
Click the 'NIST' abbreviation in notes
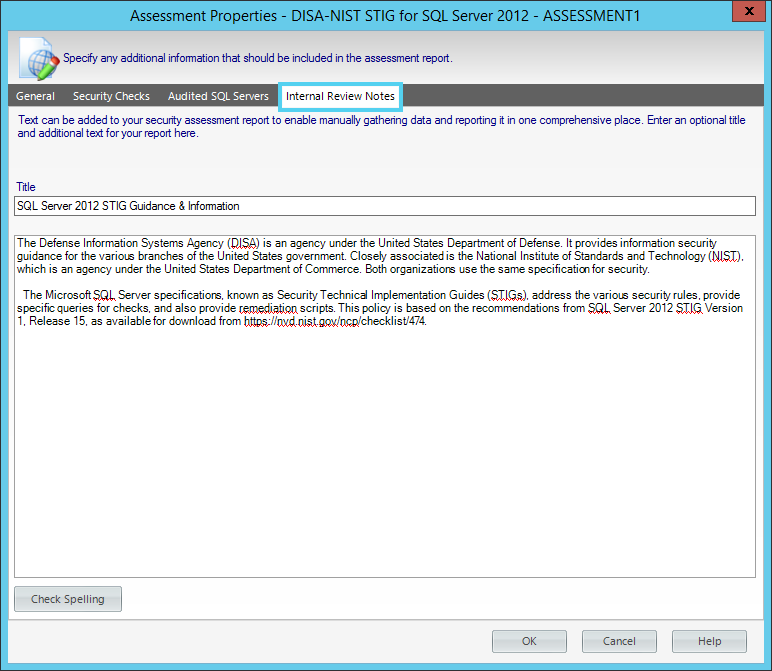[726, 256]
